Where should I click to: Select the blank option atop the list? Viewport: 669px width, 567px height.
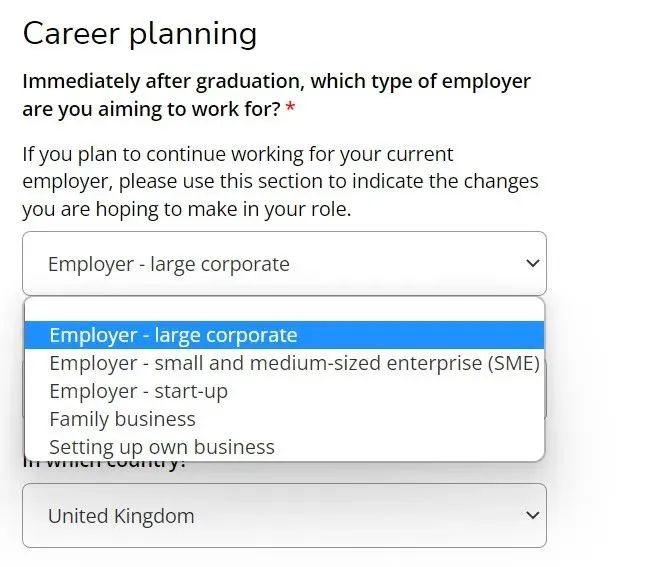[284, 309]
